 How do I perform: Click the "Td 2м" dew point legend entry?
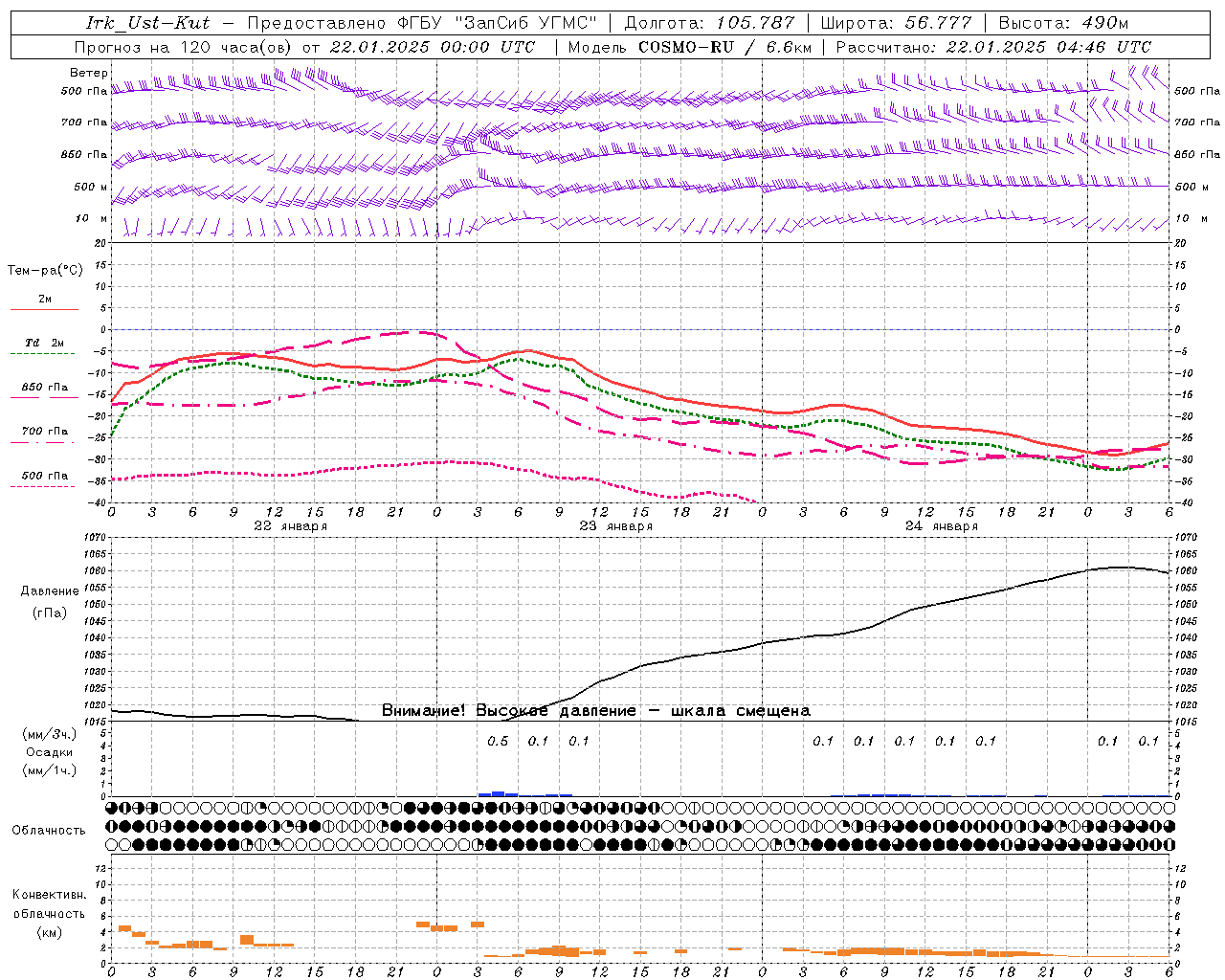click(44, 343)
